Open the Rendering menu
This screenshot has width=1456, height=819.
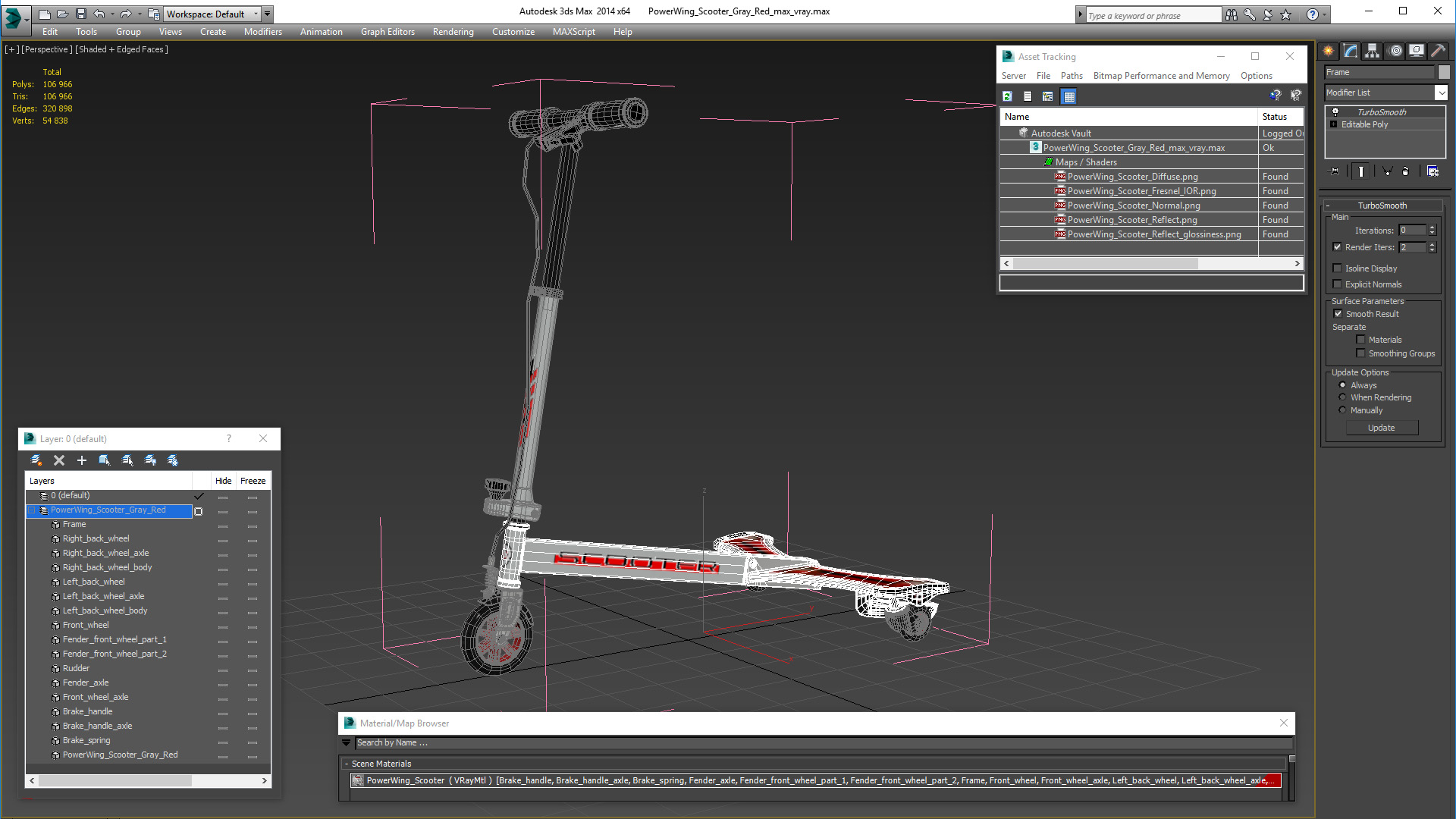click(x=453, y=32)
